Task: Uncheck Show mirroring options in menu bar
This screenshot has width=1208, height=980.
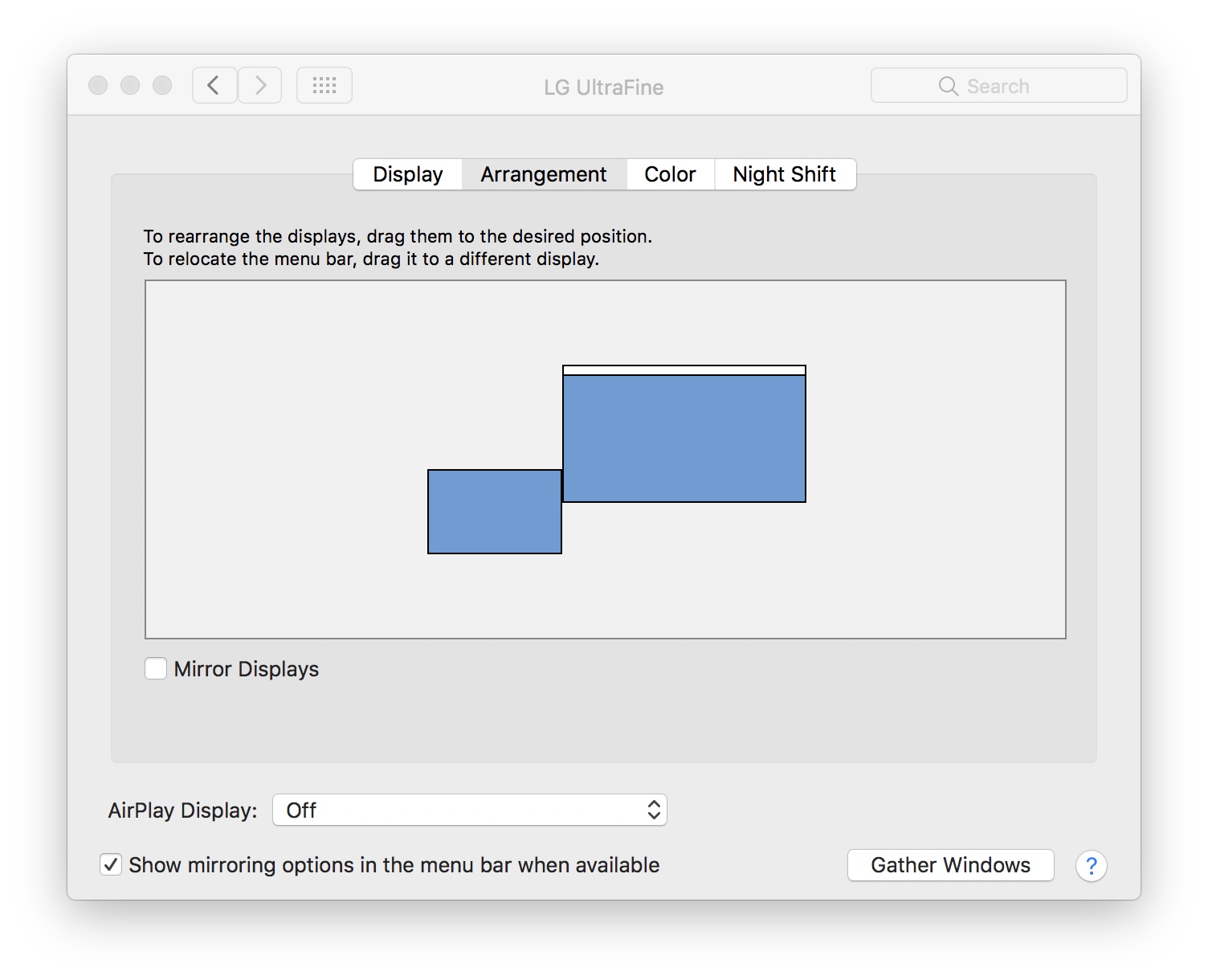Action: click(x=111, y=865)
